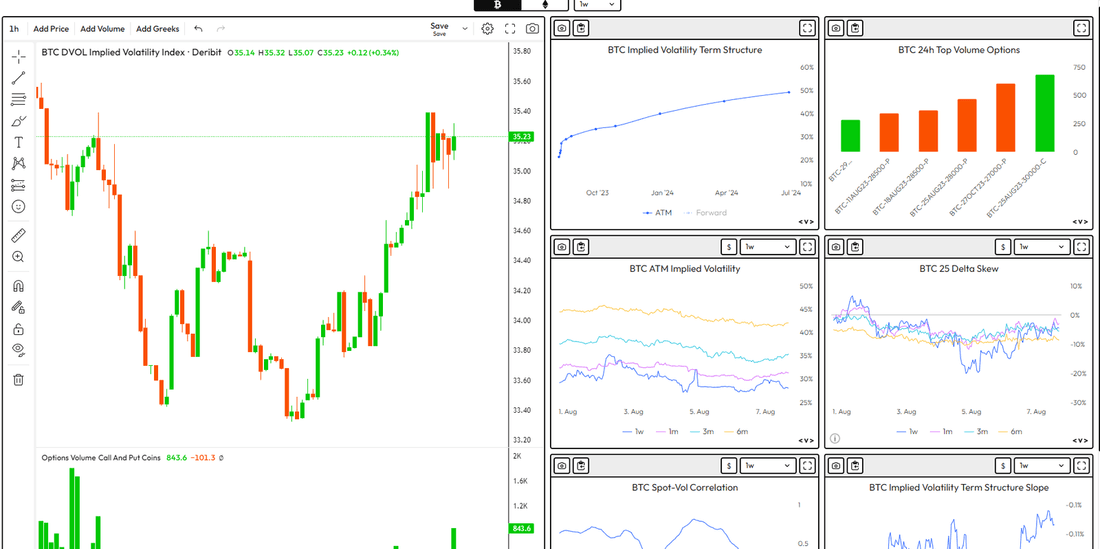Expand Term Structure panel to fullscreen
The height and width of the screenshot is (549, 1100).
point(807,29)
